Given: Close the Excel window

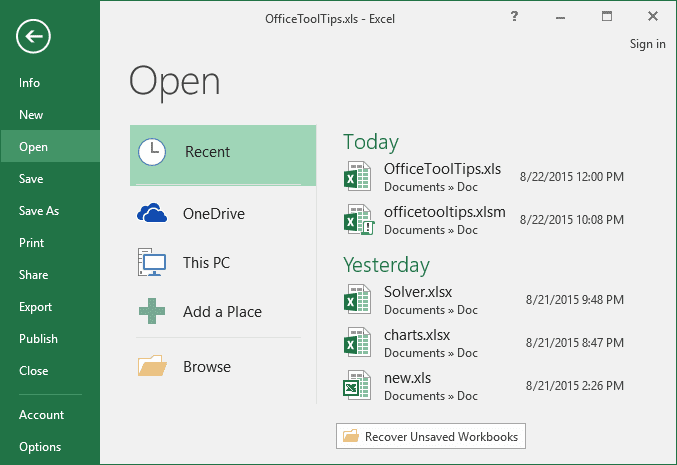Looking at the screenshot, I should pyautogui.click(x=653, y=16).
